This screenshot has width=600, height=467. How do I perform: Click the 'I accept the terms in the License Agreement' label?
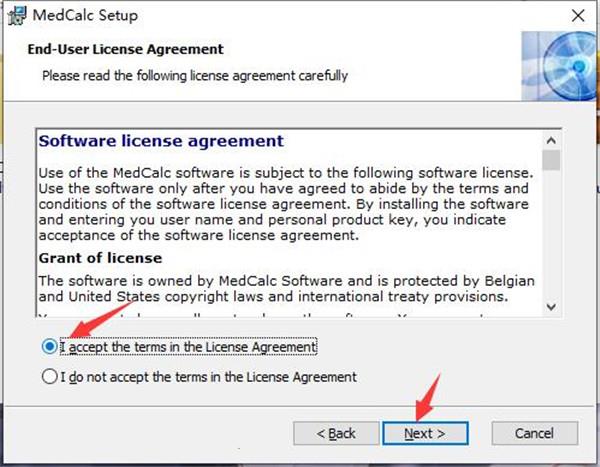tap(189, 347)
